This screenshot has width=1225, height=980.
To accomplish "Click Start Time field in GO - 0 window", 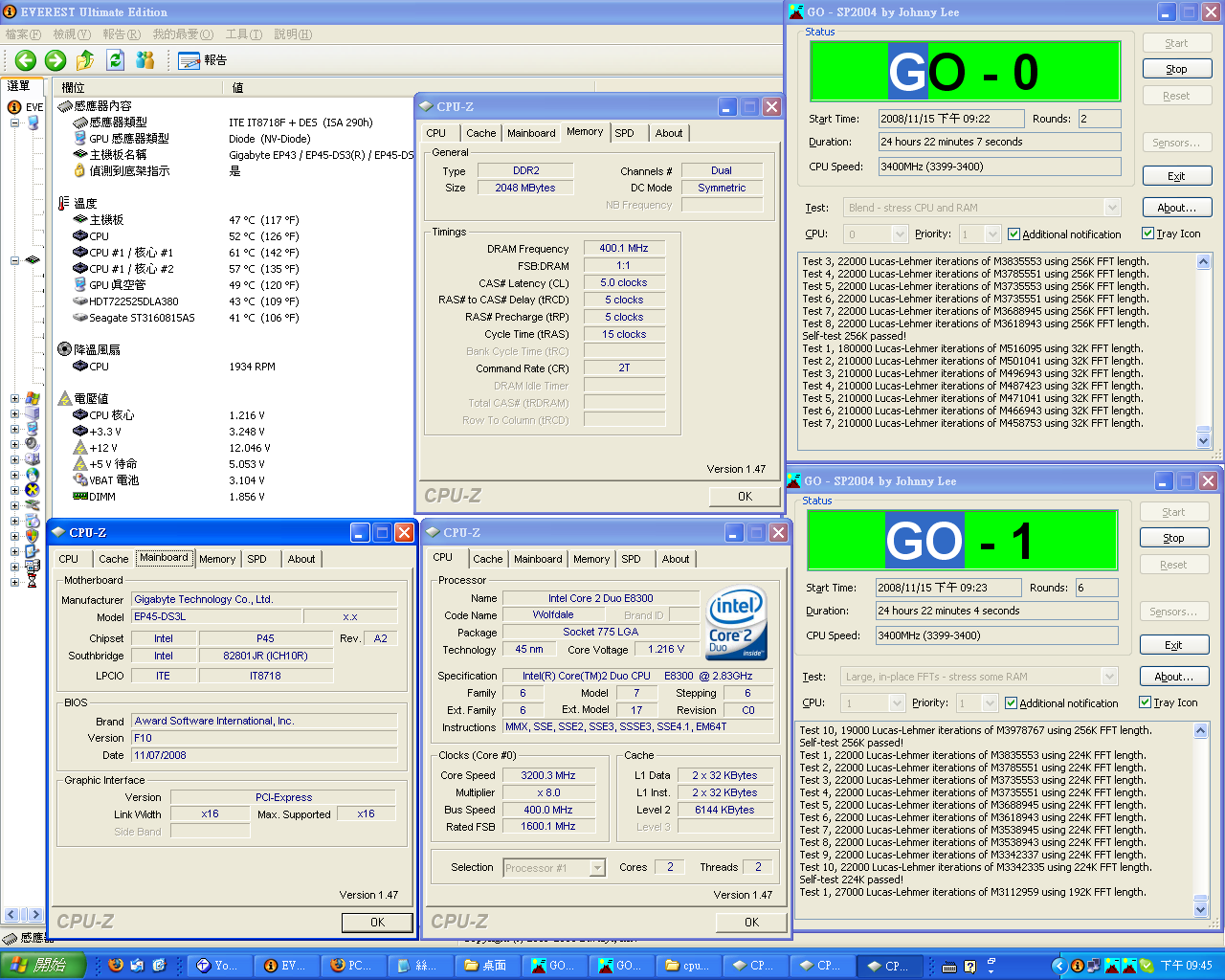I will tap(951, 119).
